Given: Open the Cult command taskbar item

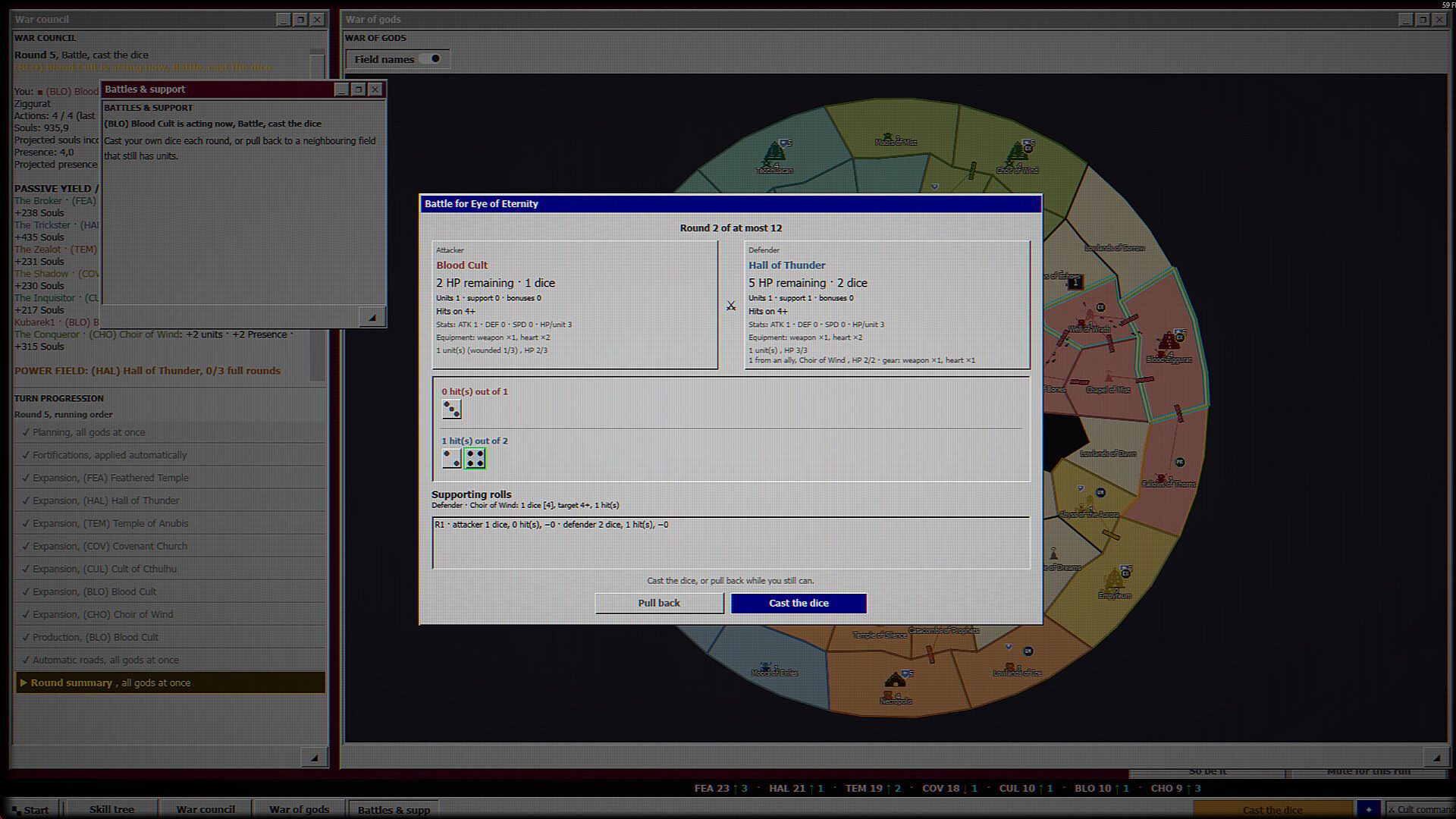Looking at the screenshot, I should pyautogui.click(x=1420, y=809).
